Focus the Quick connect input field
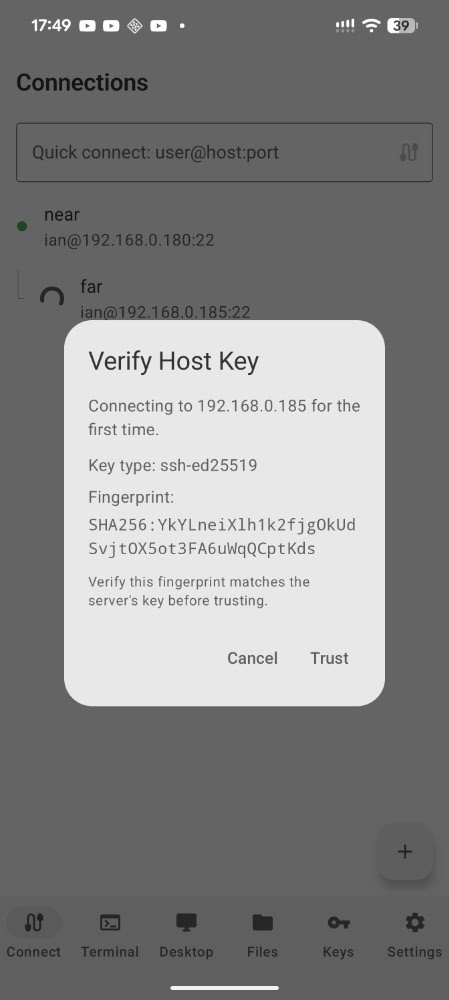 pos(224,152)
